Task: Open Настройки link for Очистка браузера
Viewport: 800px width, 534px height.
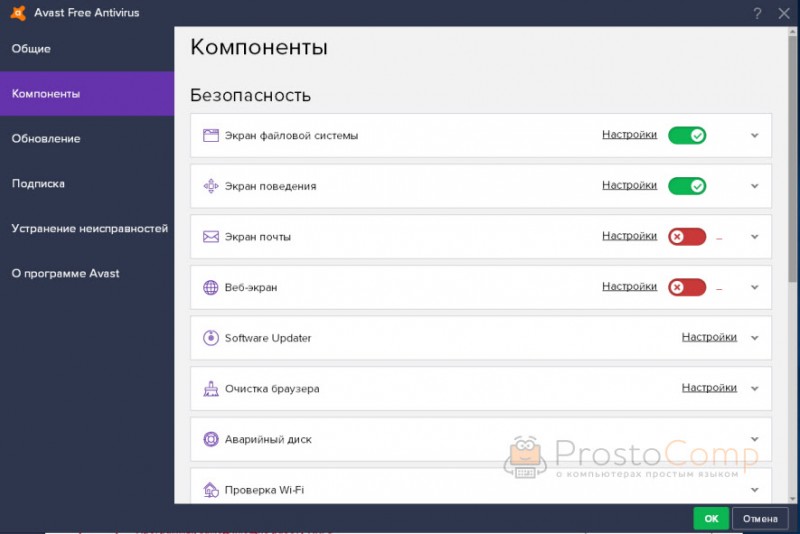Action: point(709,388)
